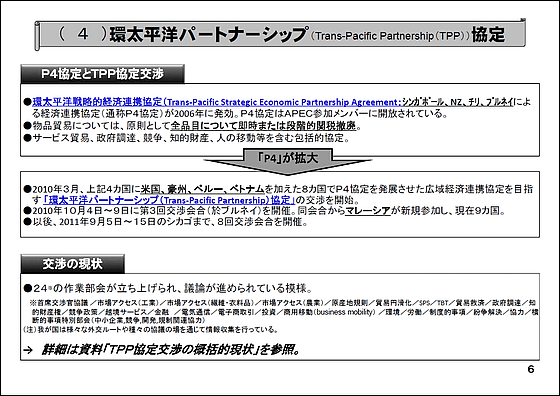Click the line starting サービス貿易、政府調達

click(187, 138)
